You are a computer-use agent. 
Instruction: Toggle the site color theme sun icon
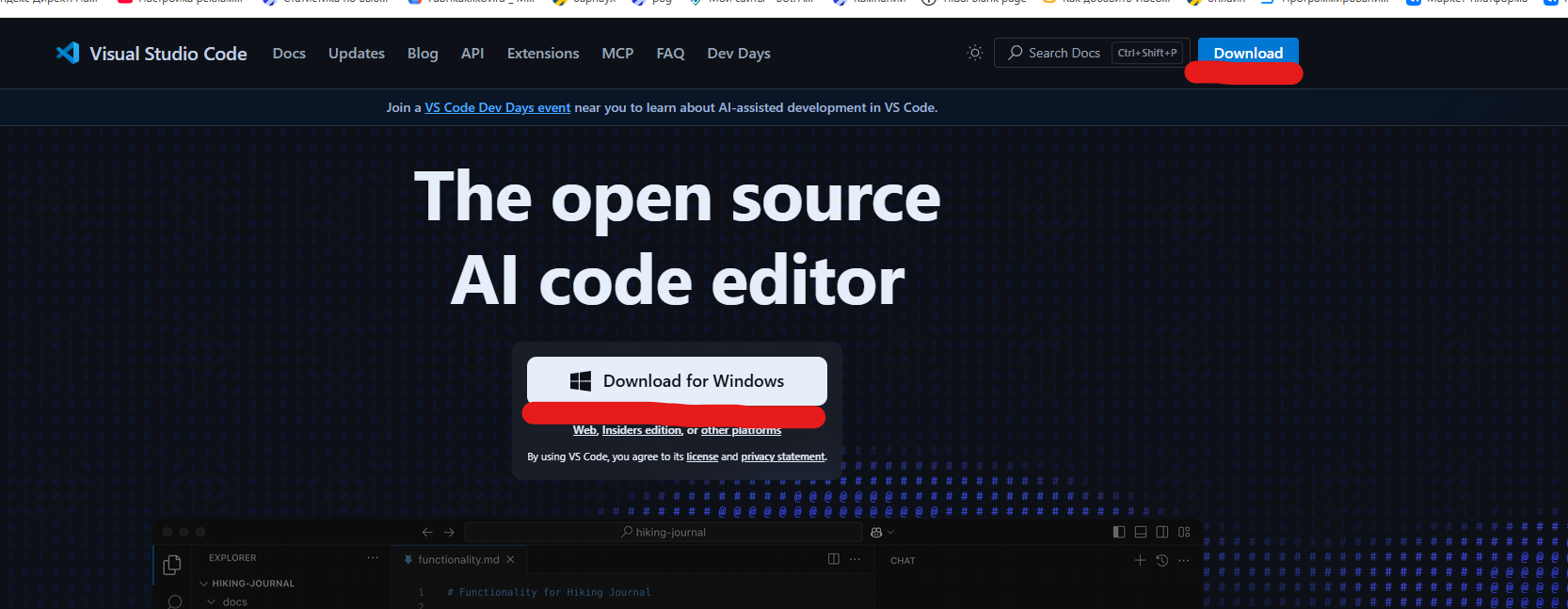[x=975, y=53]
